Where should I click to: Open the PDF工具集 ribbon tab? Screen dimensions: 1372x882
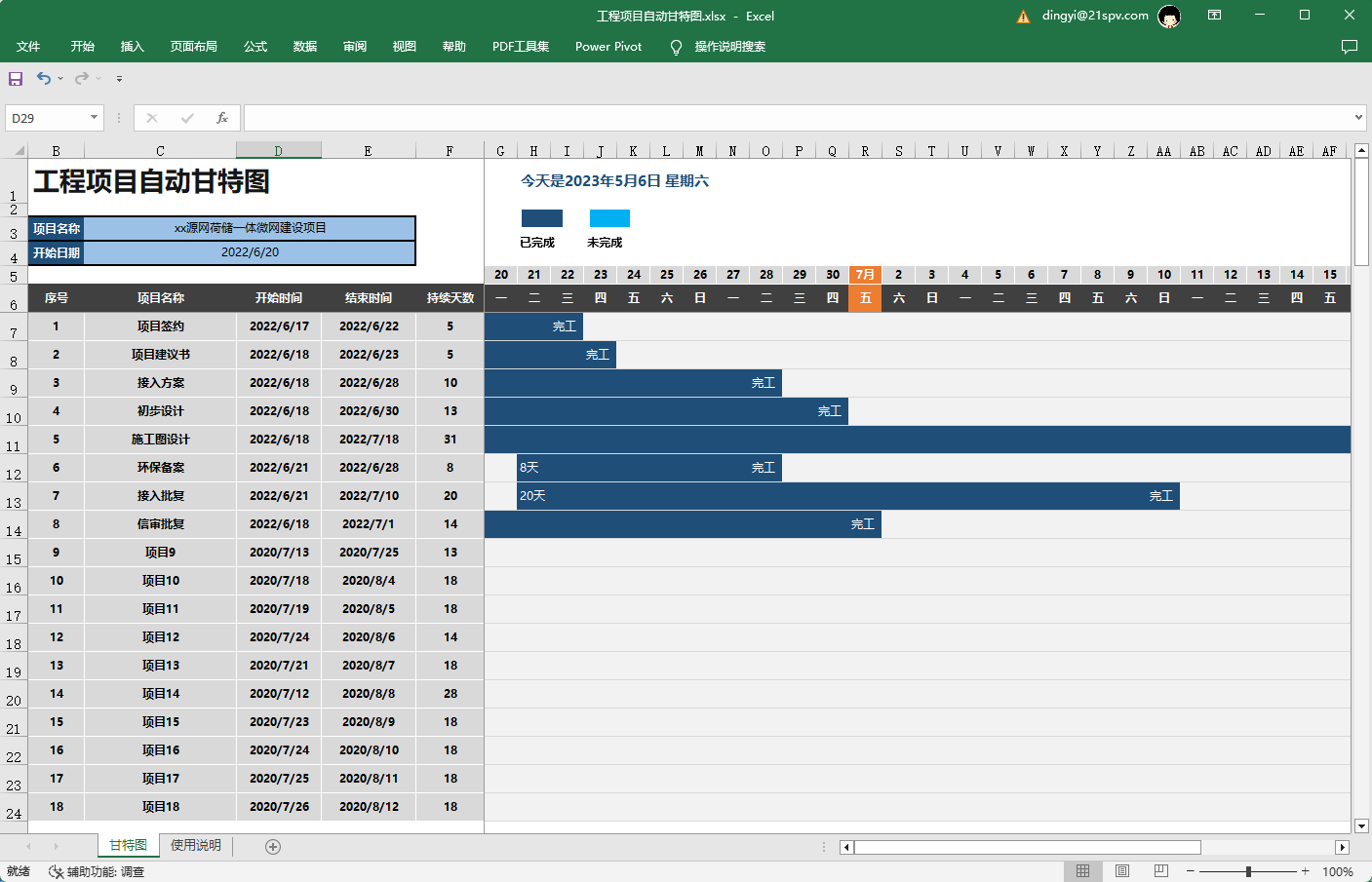tap(521, 47)
